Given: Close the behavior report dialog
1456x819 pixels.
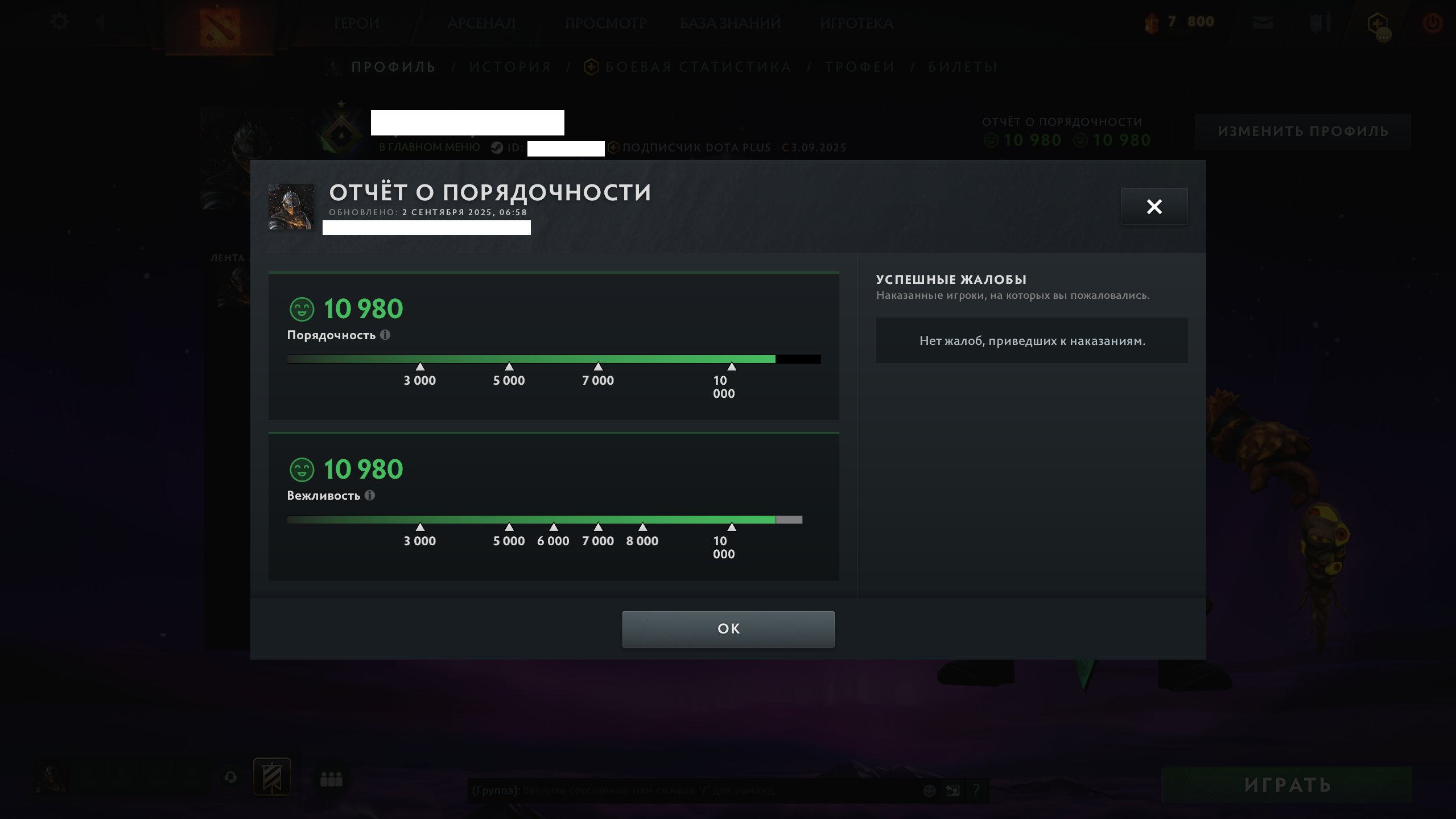Looking at the screenshot, I should tap(1154, 206).
